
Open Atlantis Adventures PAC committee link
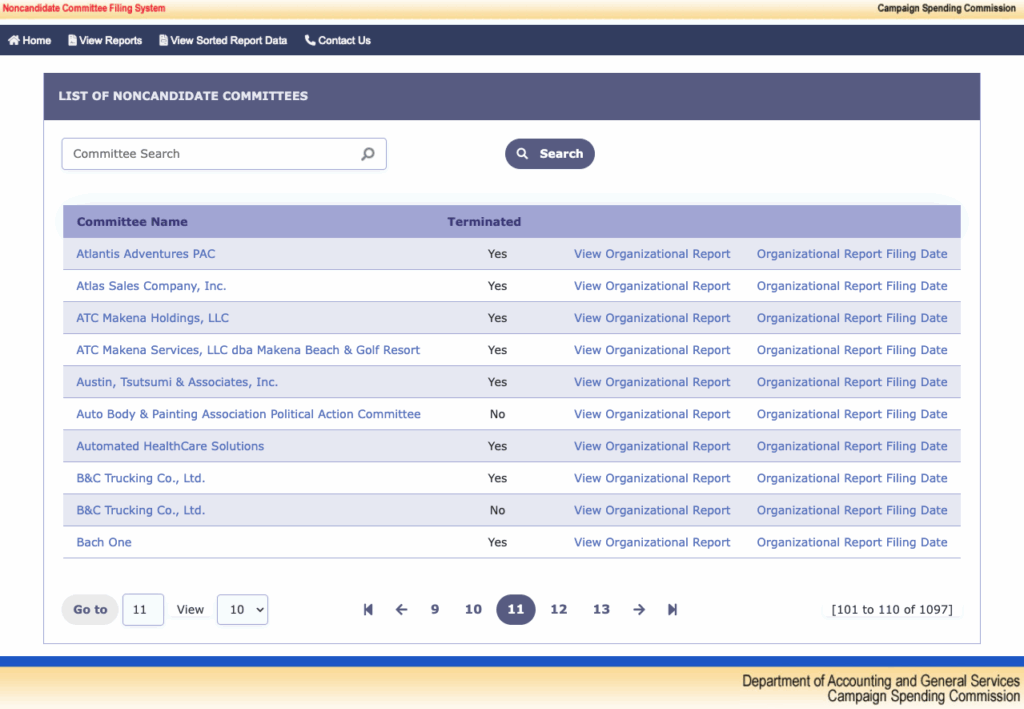click(x=146, y=254)
